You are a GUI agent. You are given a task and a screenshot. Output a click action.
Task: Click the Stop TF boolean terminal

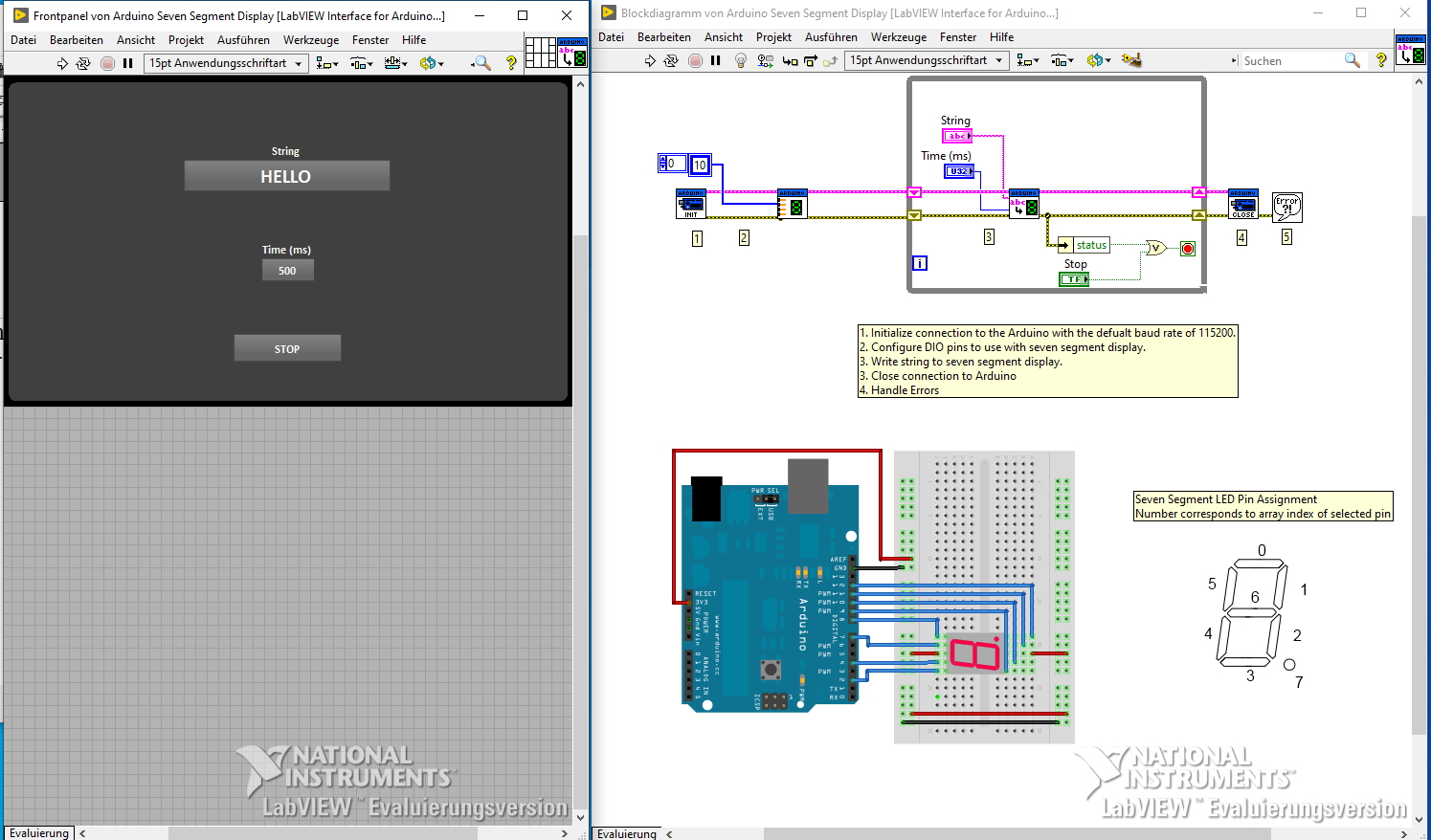click(x=1074, y=279)
